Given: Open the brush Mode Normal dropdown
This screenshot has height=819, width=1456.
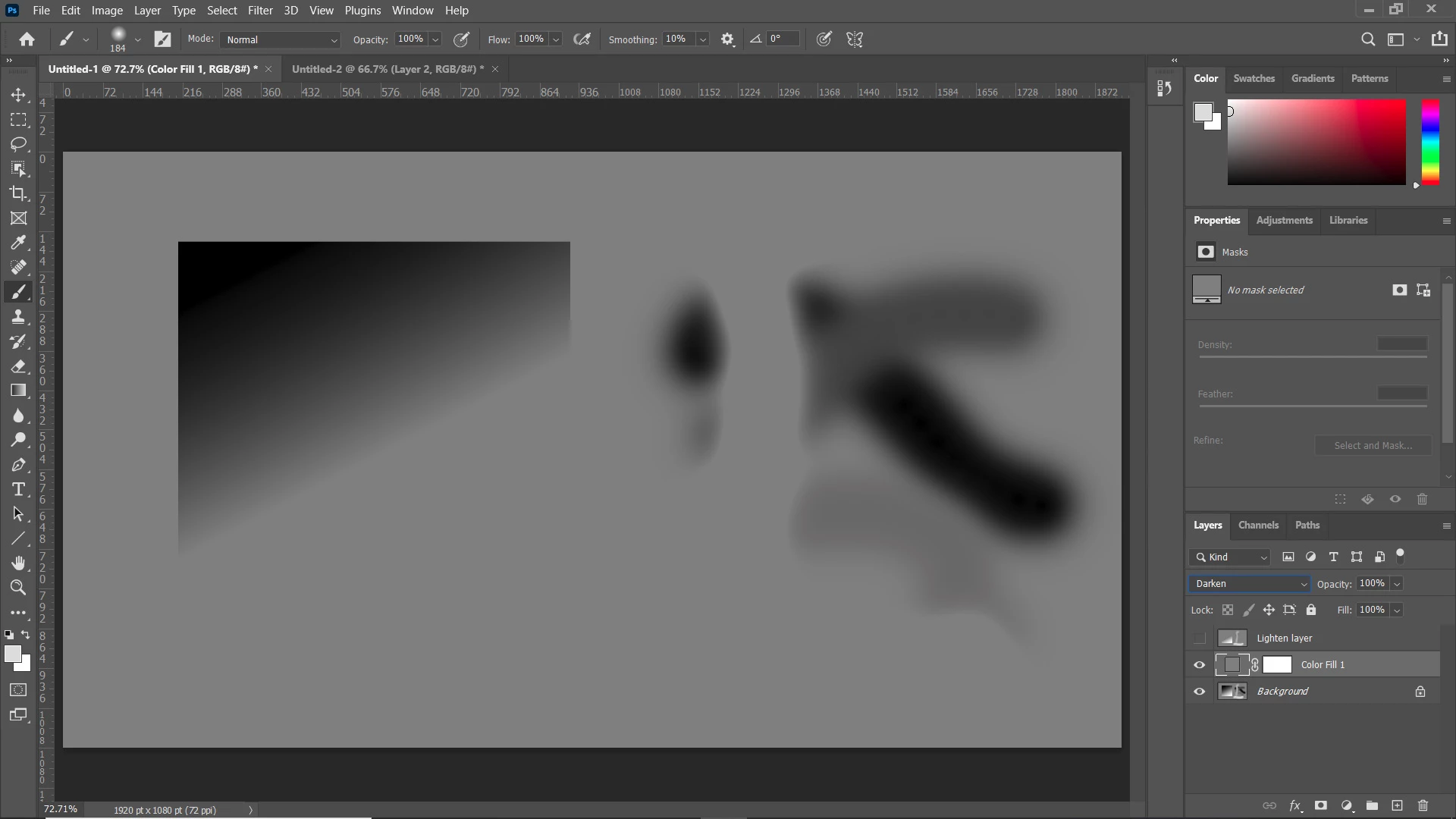Looking at the screenshot, I should pos(281,39).
